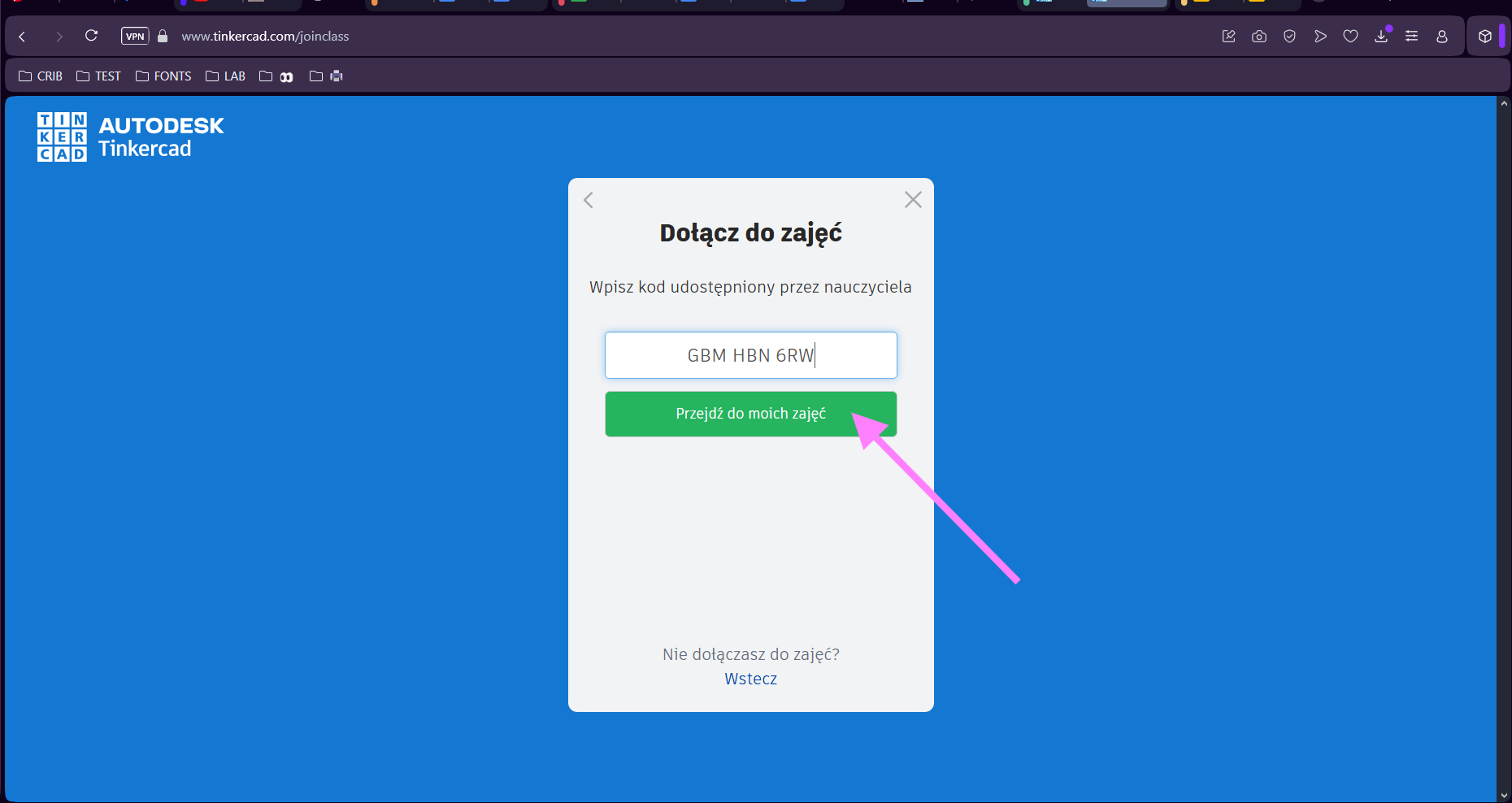Click the user profile icon
1512x803 pixels.
point(1442,37)
